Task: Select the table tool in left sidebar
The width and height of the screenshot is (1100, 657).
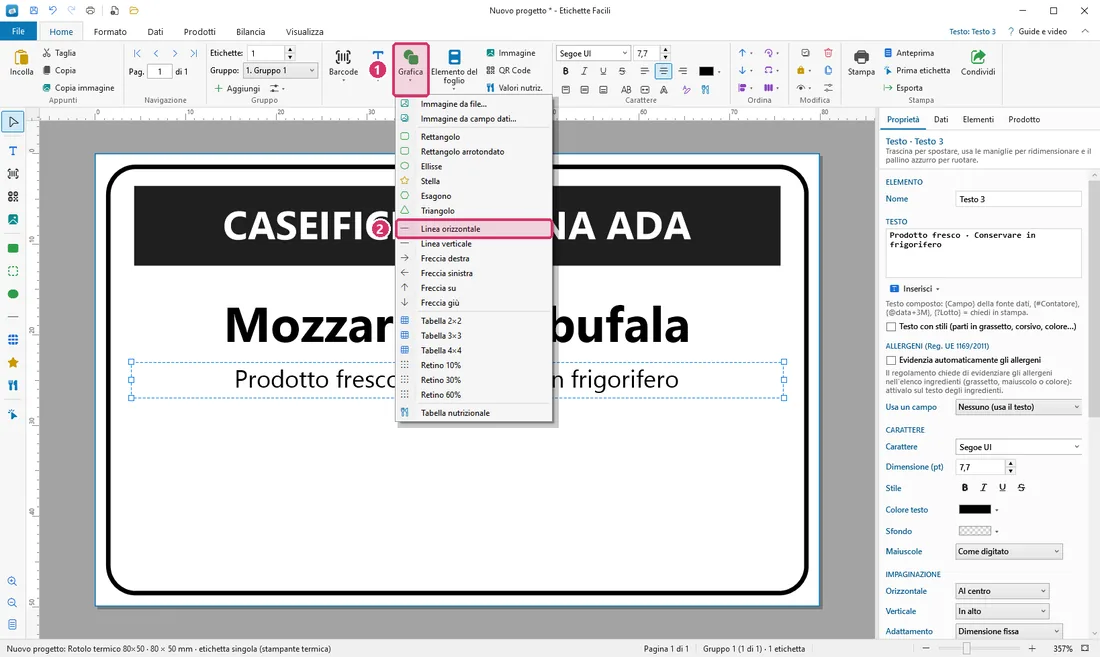Action: (13, 340)
